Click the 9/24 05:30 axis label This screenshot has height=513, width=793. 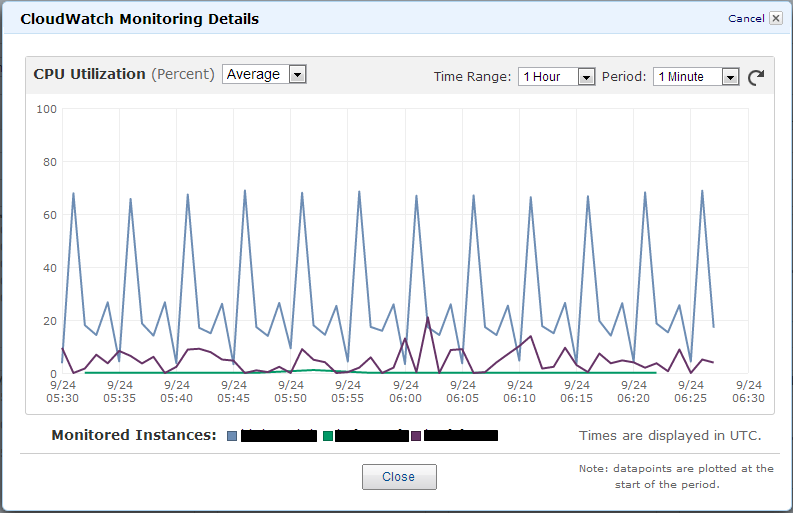[x=63, y=392]
